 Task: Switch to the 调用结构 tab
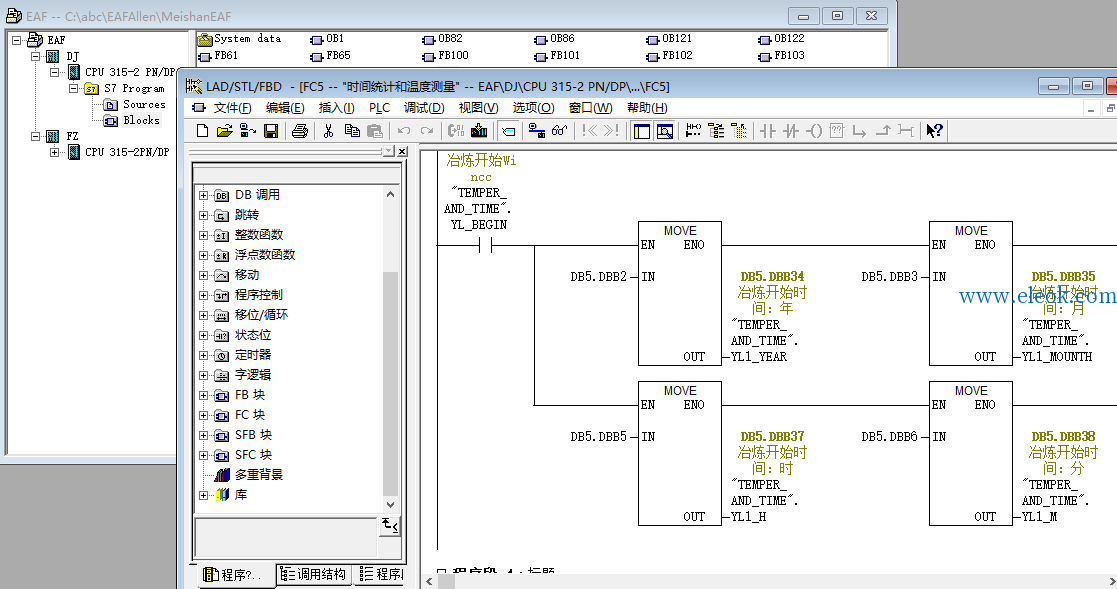pyautogui.click(x=313, y=575)
